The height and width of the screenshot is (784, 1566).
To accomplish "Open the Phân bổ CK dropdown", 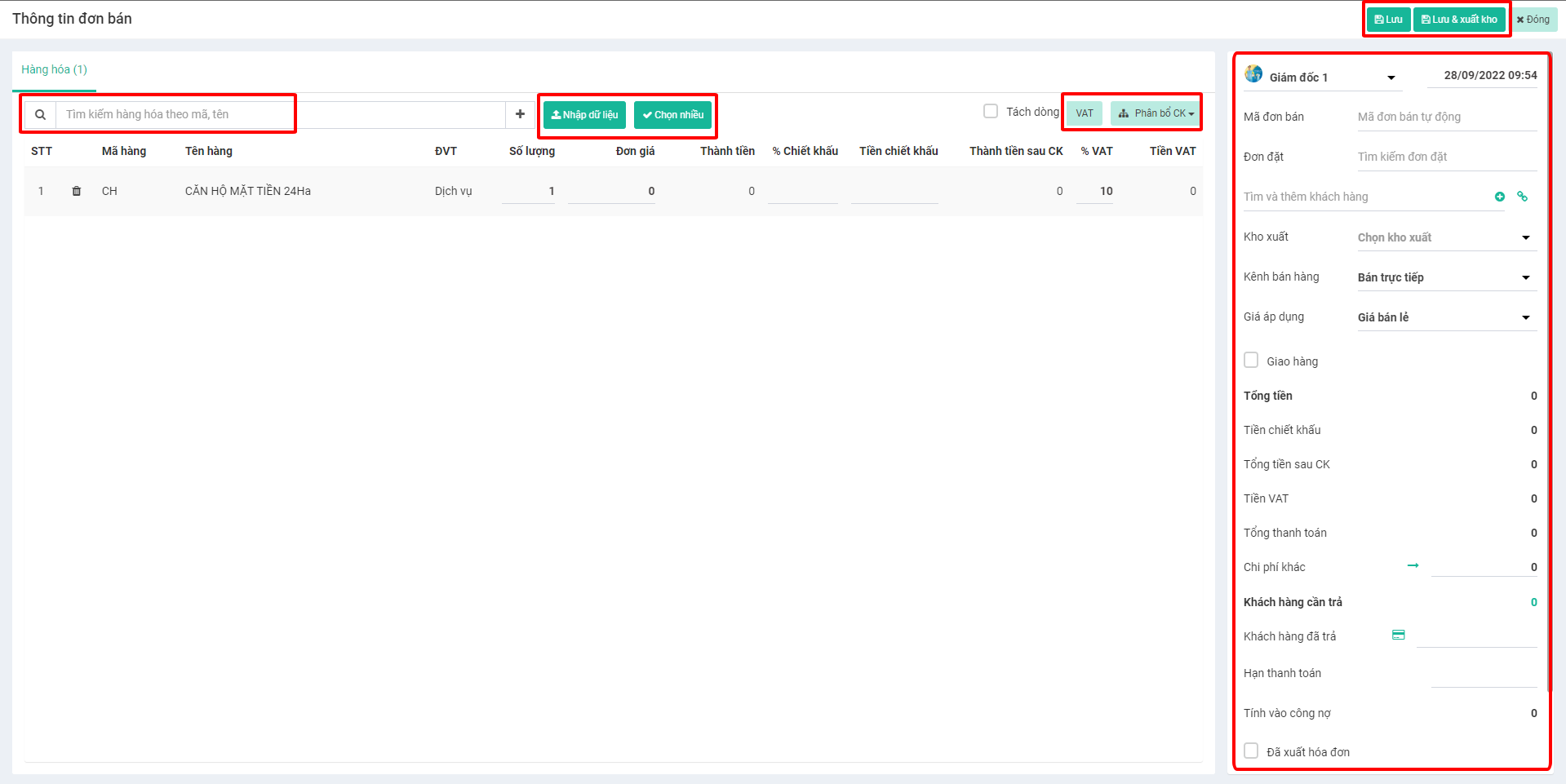I will (1156, 113).
